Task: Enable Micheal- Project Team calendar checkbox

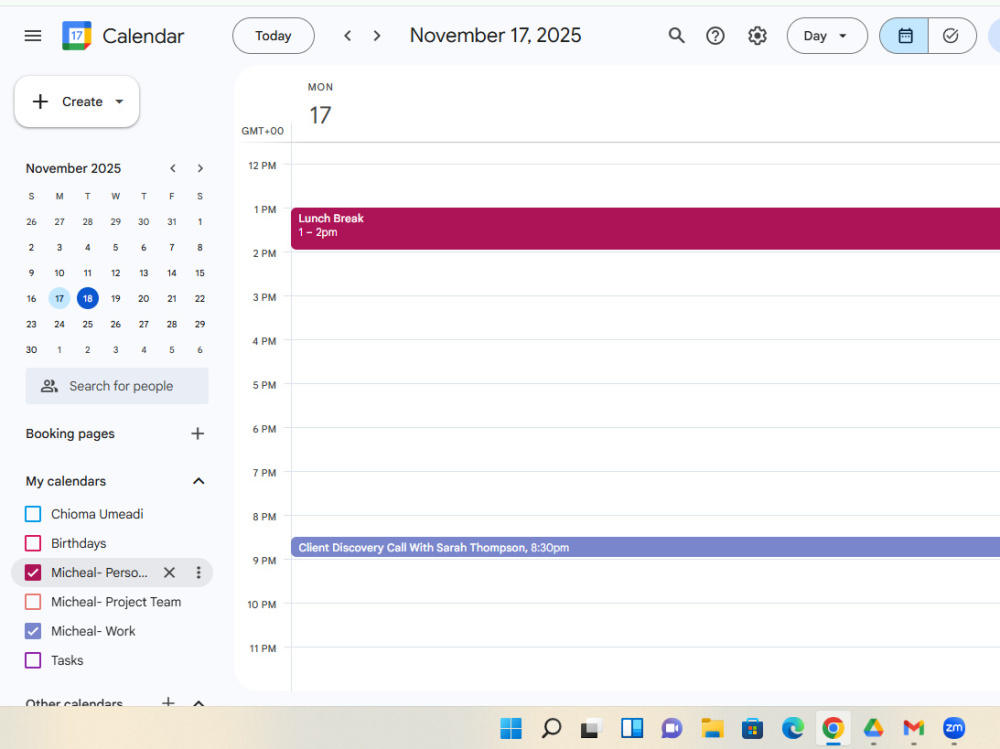Action: [33, 602]
